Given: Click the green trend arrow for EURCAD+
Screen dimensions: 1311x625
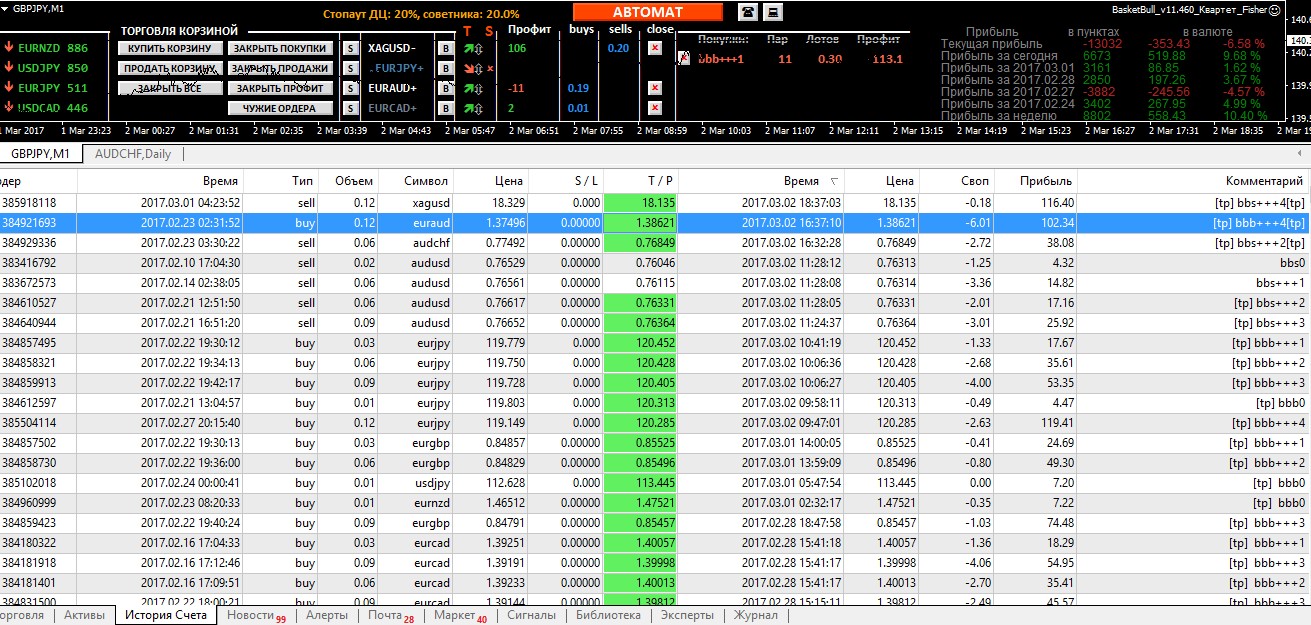Looking at the screenshot, I should click(x=471, y=108).
